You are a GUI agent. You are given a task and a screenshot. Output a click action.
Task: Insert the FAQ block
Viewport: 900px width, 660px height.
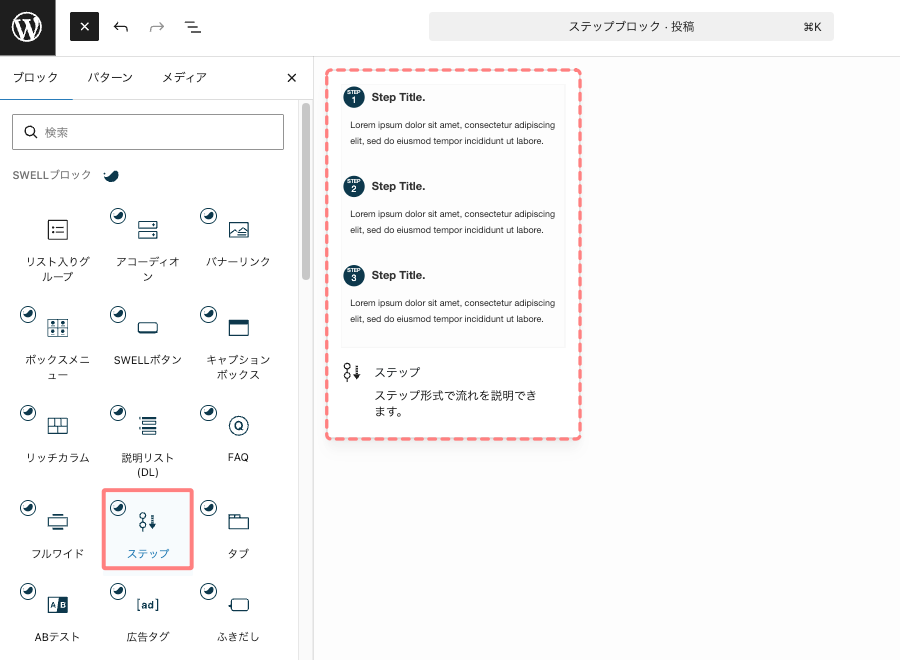coord(237,424)
